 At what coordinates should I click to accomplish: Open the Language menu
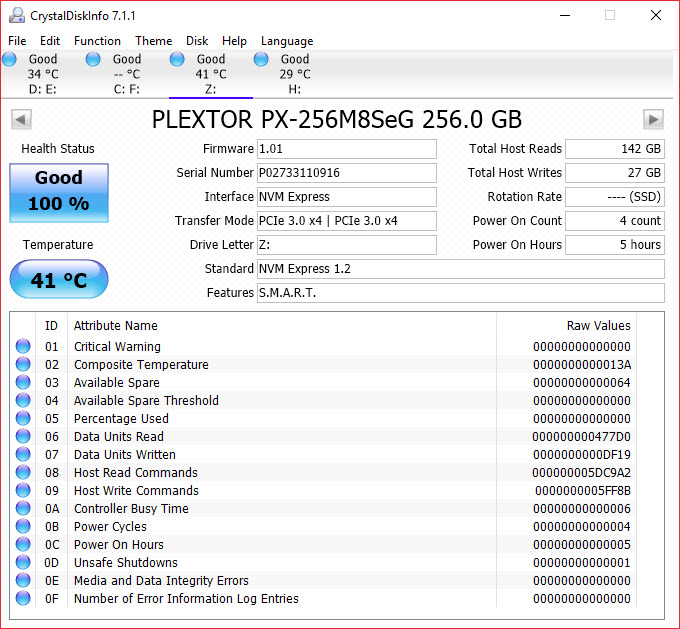[287, 41]
